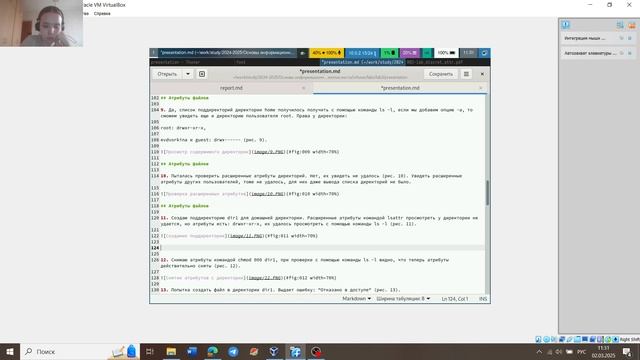Open the recording app icon on taskbar
640x360 pixels.
(x=316, y=351)
